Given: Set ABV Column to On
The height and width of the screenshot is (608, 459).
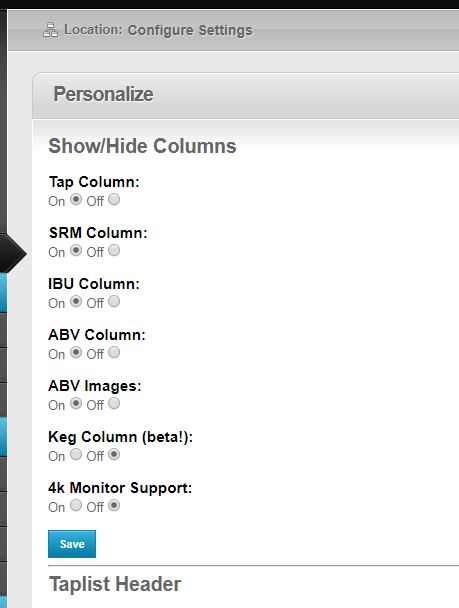Looking at the screenshot, I should (76, 352).
